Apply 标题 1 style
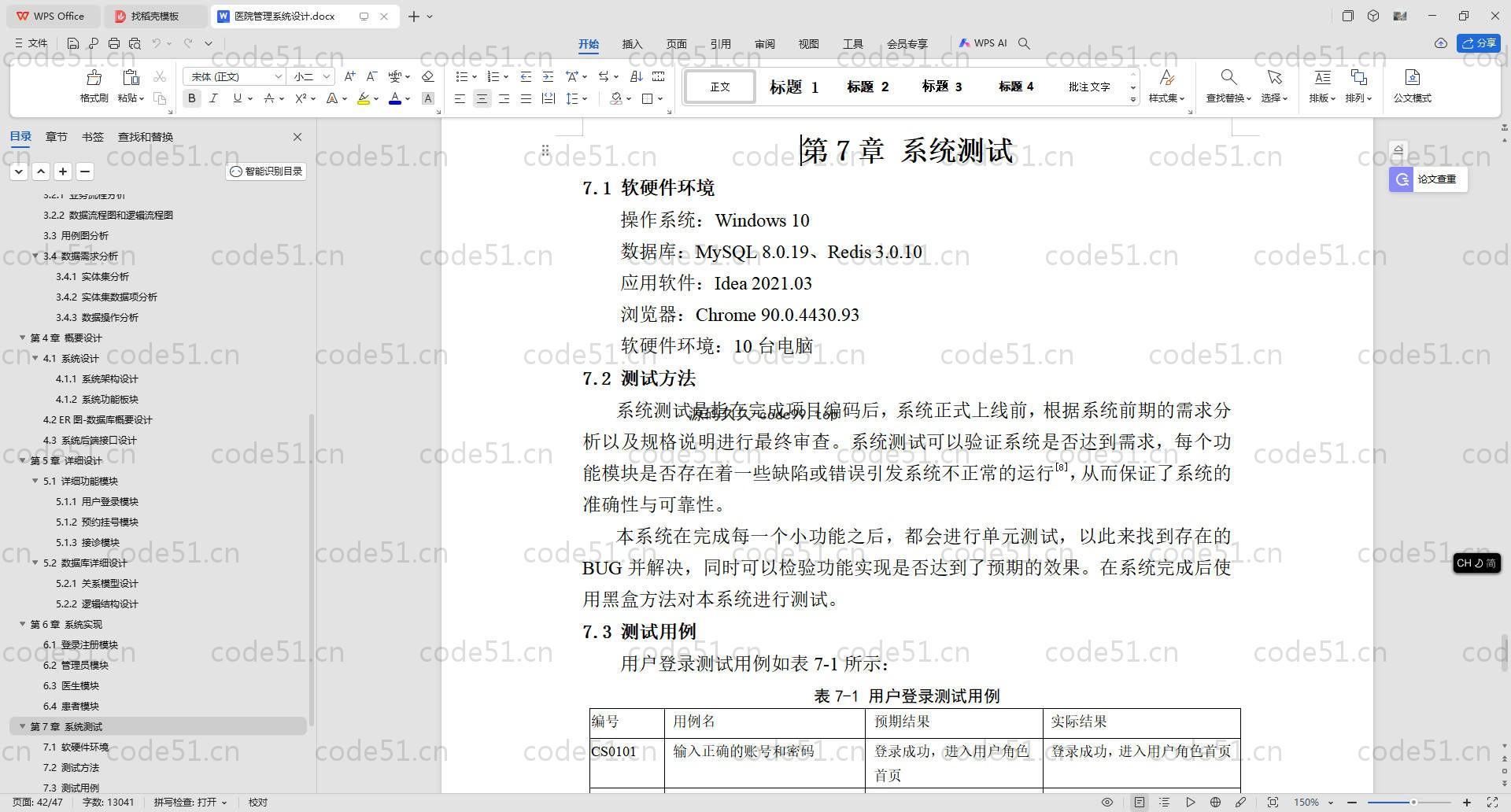 tap(794, 87)
